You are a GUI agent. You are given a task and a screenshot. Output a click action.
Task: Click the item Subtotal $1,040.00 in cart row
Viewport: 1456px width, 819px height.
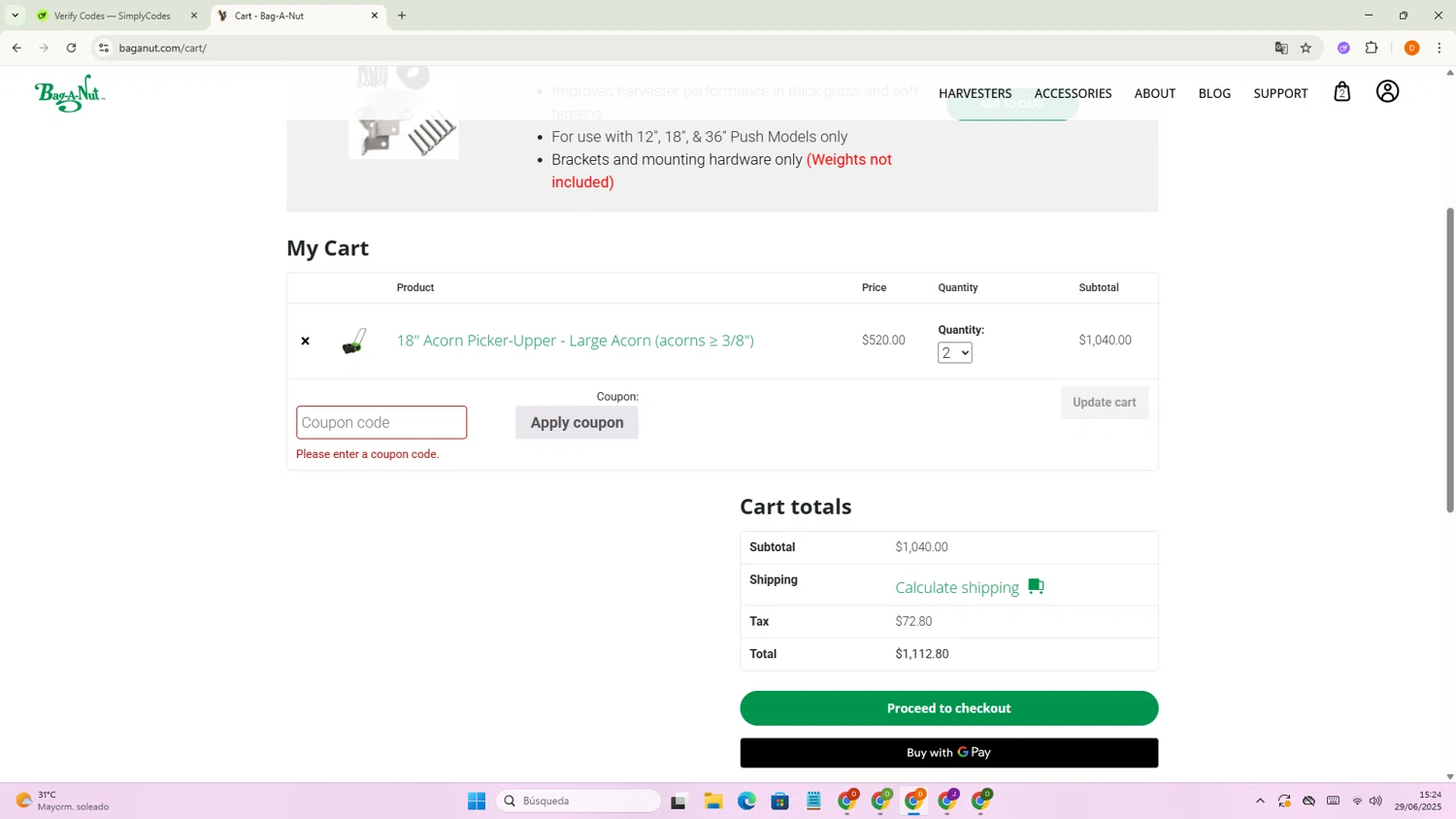coord(1105,341)
